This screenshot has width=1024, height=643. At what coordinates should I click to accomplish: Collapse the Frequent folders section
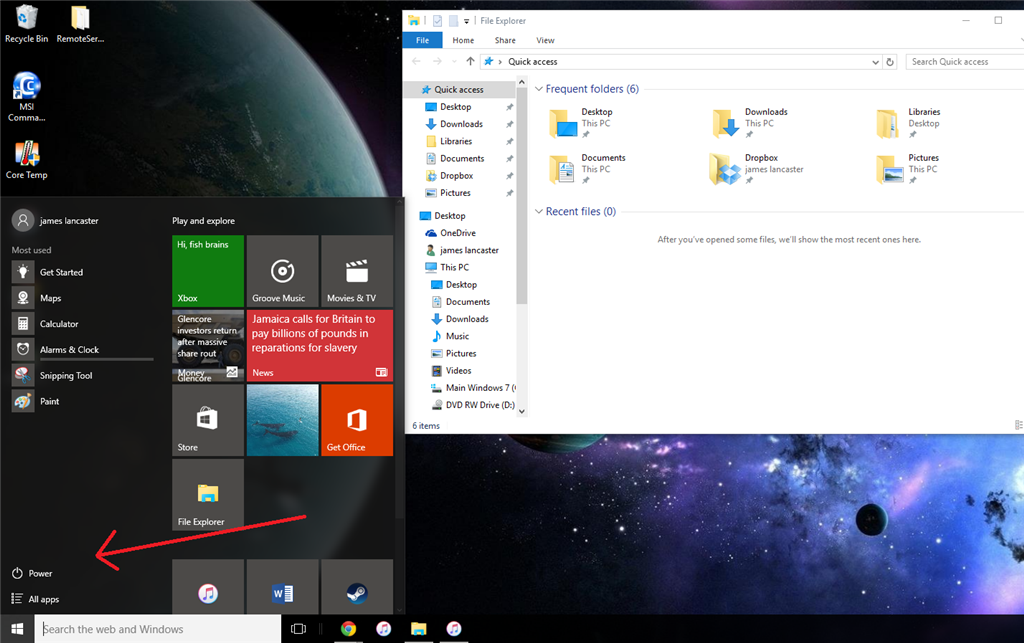[x=539, y=89]
